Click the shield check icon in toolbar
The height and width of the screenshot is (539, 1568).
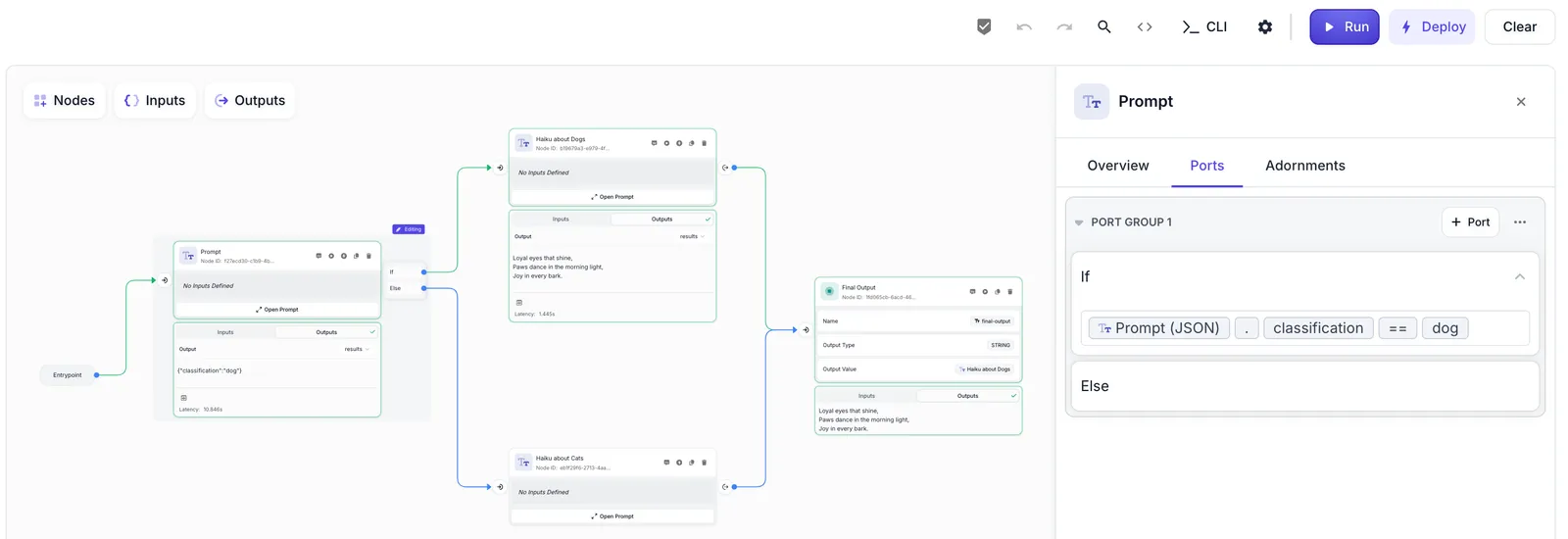984,26
